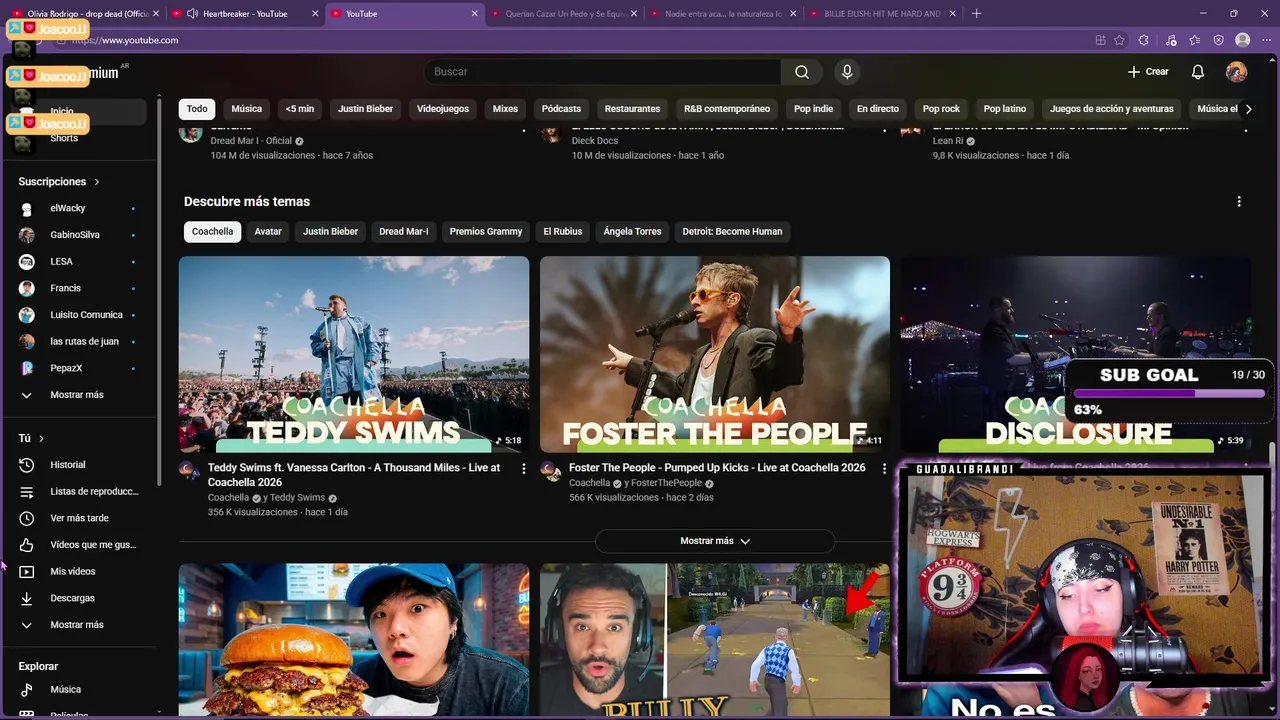Select the Coachella topic chip
Viewport: 1280px width, 720px height.
click(x=212, y=231)
